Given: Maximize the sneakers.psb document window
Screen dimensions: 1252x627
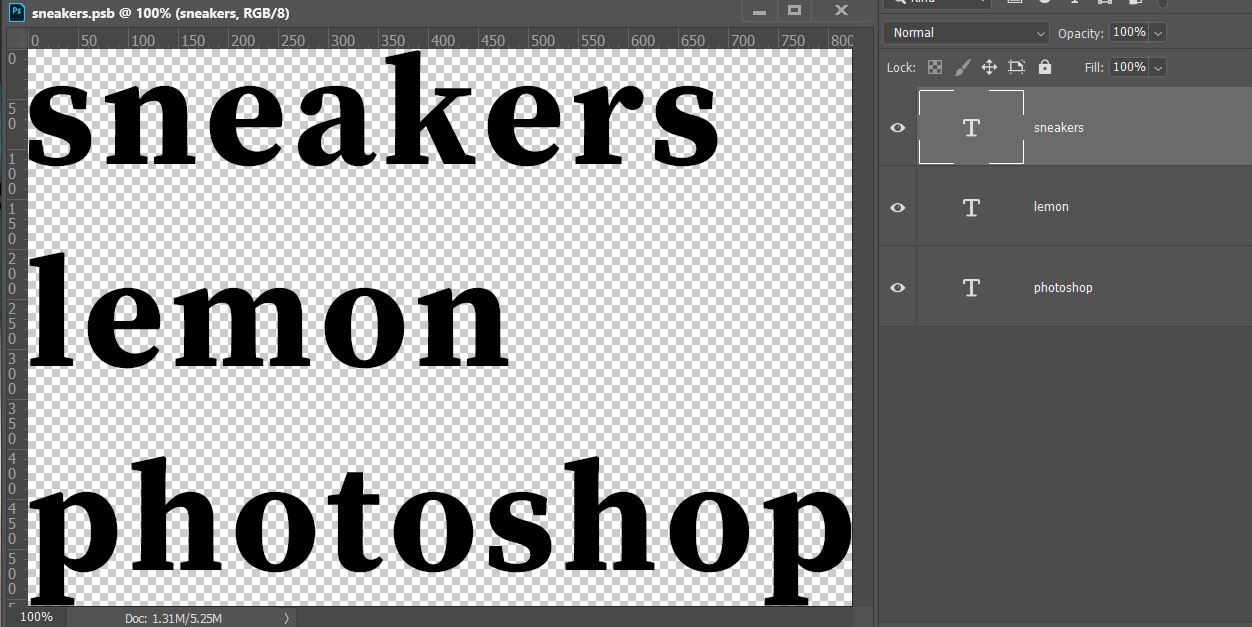Looking at the screenshot, I should point(795,11).
